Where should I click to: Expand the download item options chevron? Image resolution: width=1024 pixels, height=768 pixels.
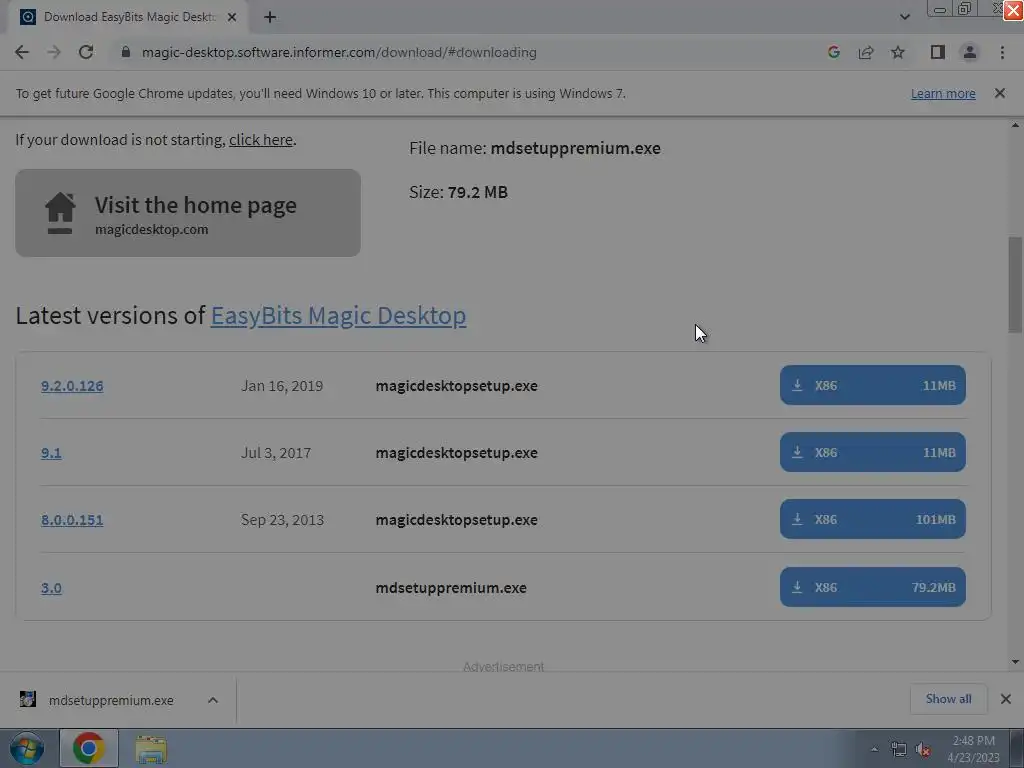213,700
